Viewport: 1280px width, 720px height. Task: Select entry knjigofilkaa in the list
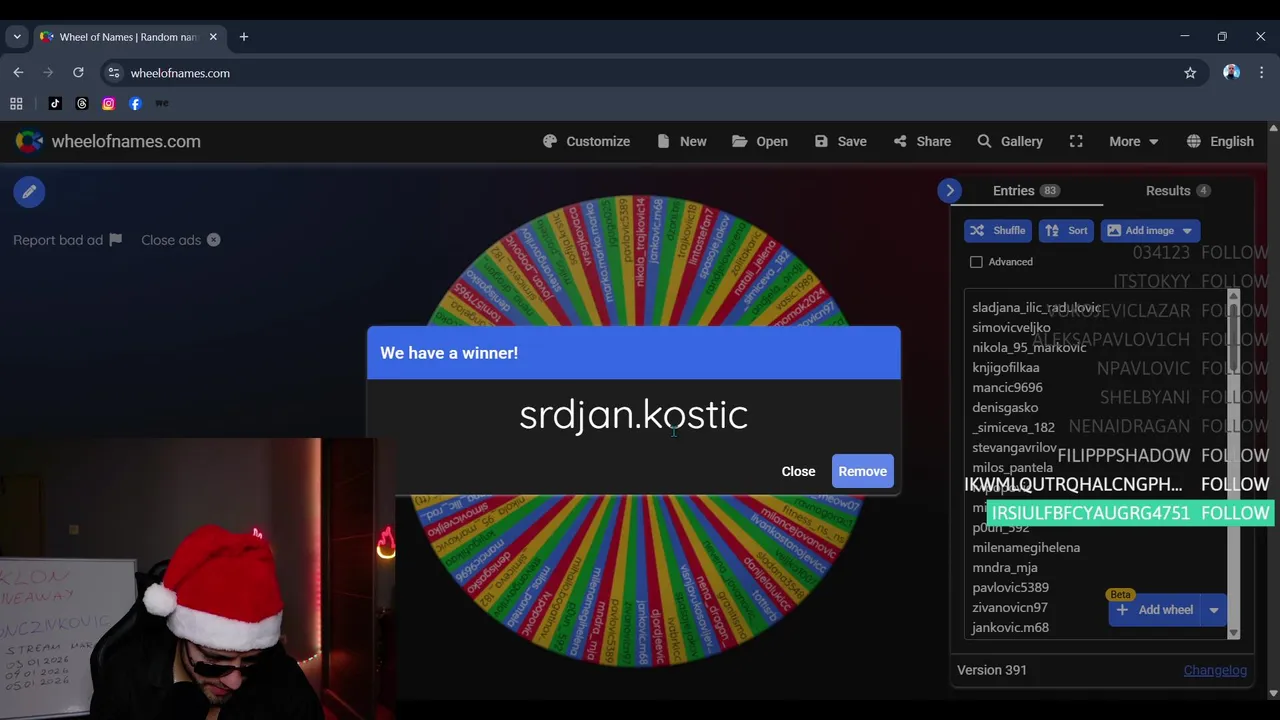(1005, 367)
